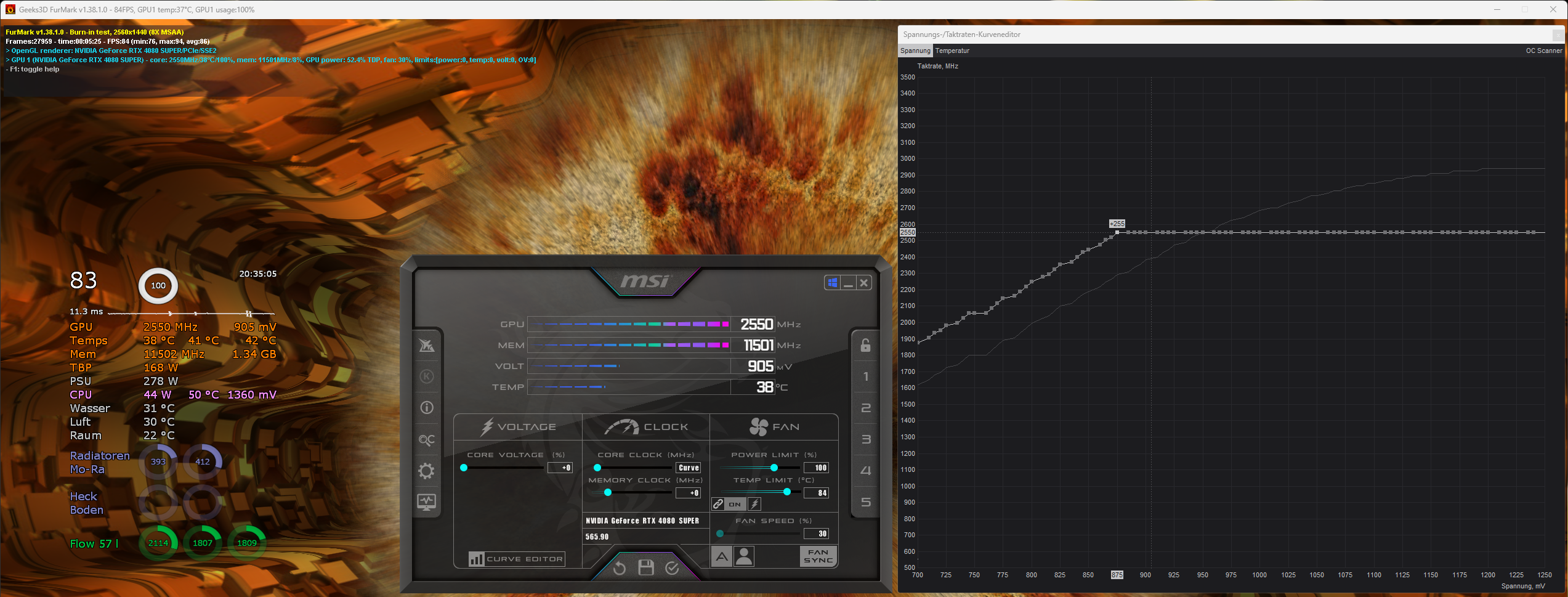Toggle automatic fan control A button
The height and width of the screenshot is (597, 1568).
[722, 556]
